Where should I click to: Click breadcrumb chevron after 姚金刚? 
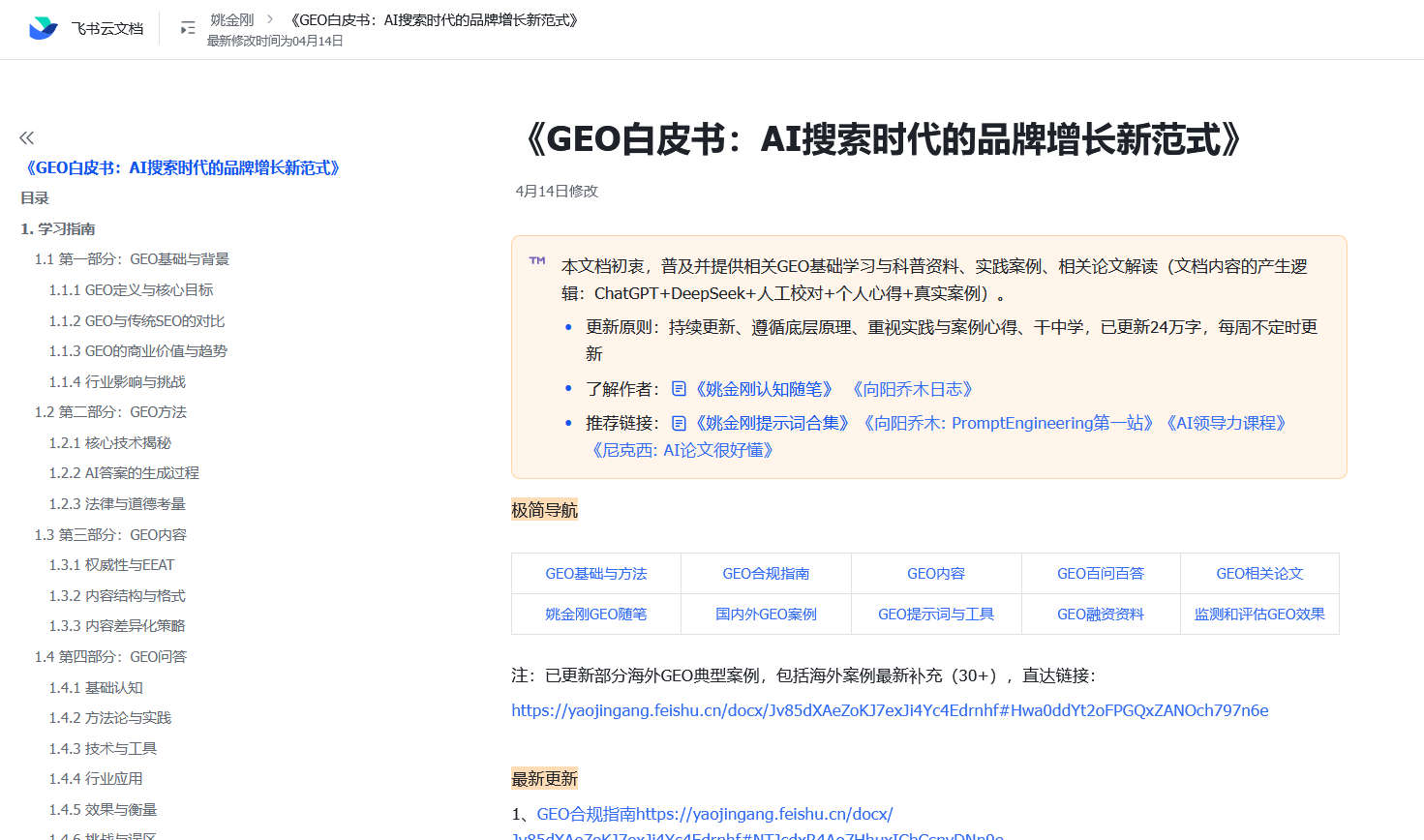[270, 19]
